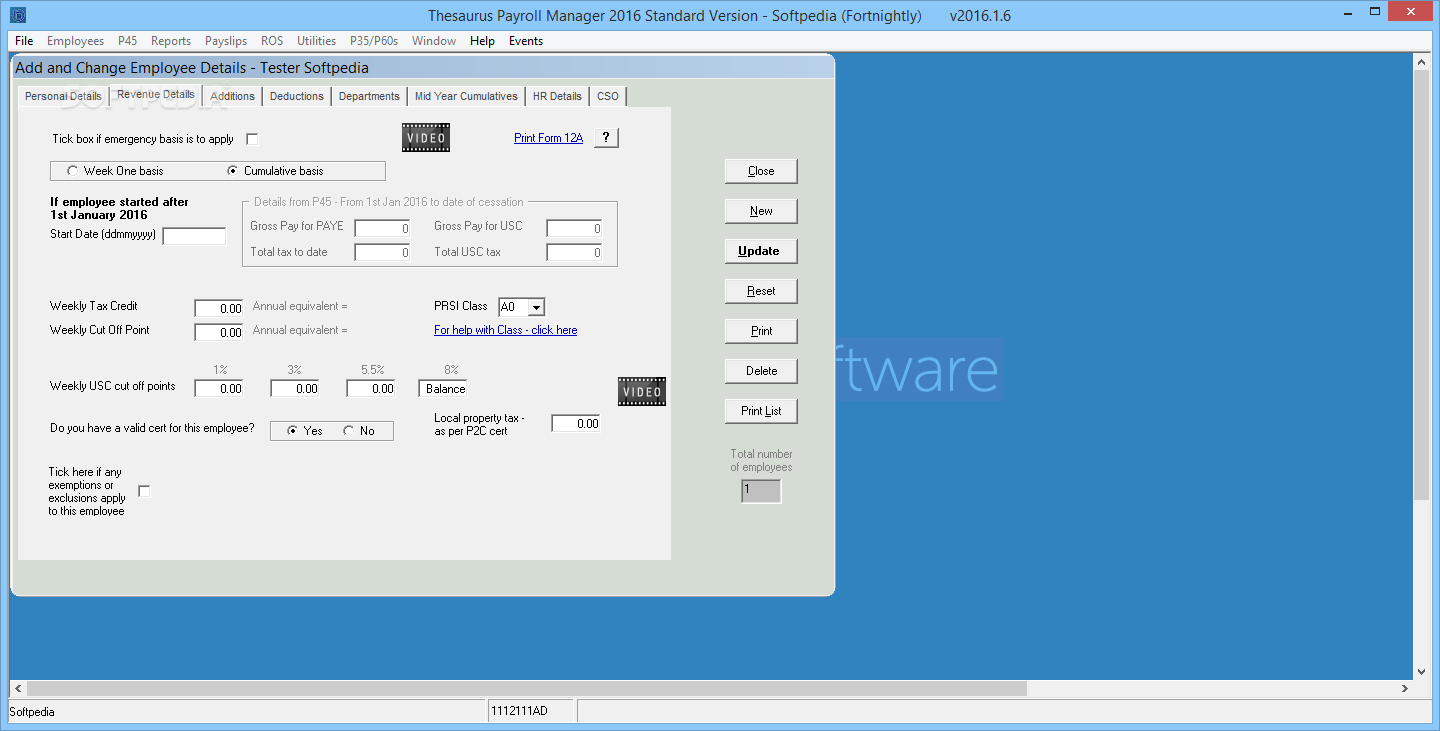Open the File menu

click(x=24, y=41)
